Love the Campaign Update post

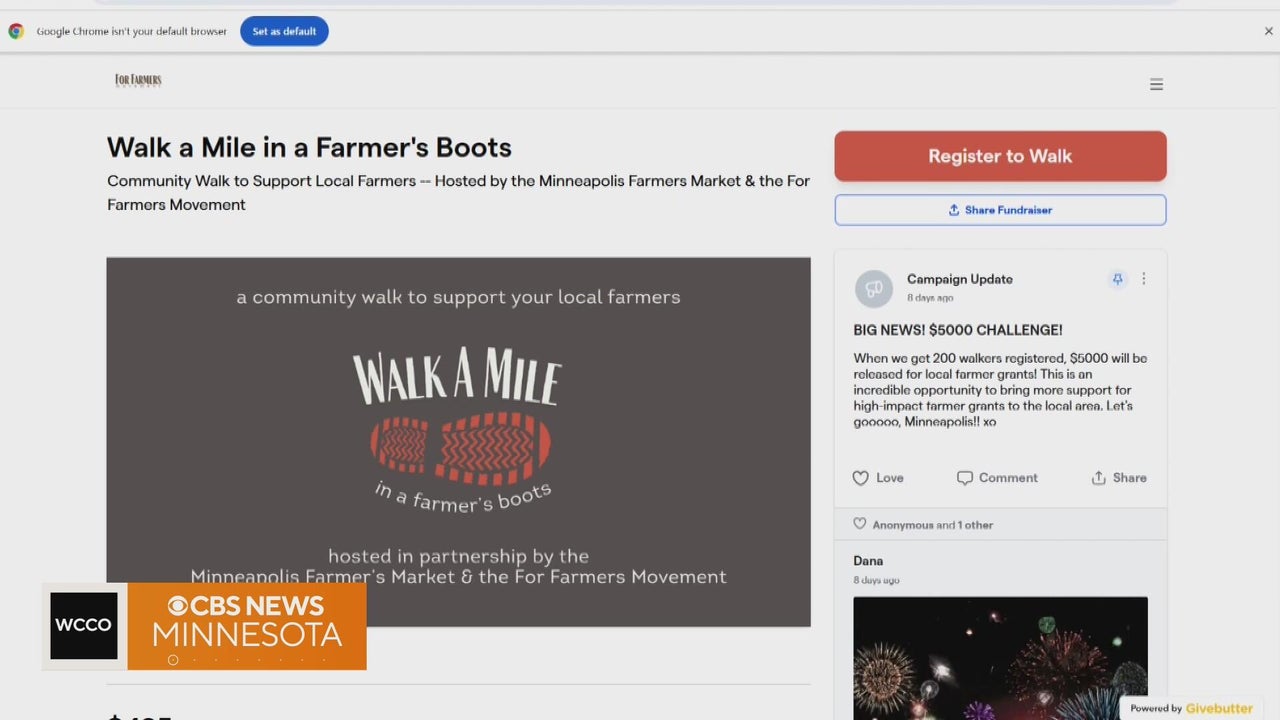click(x=878, y=478)
